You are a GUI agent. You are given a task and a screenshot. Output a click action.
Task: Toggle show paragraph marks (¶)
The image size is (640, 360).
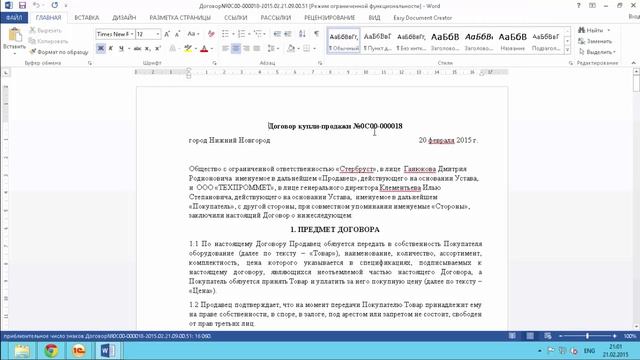click(x=316, y=34)
